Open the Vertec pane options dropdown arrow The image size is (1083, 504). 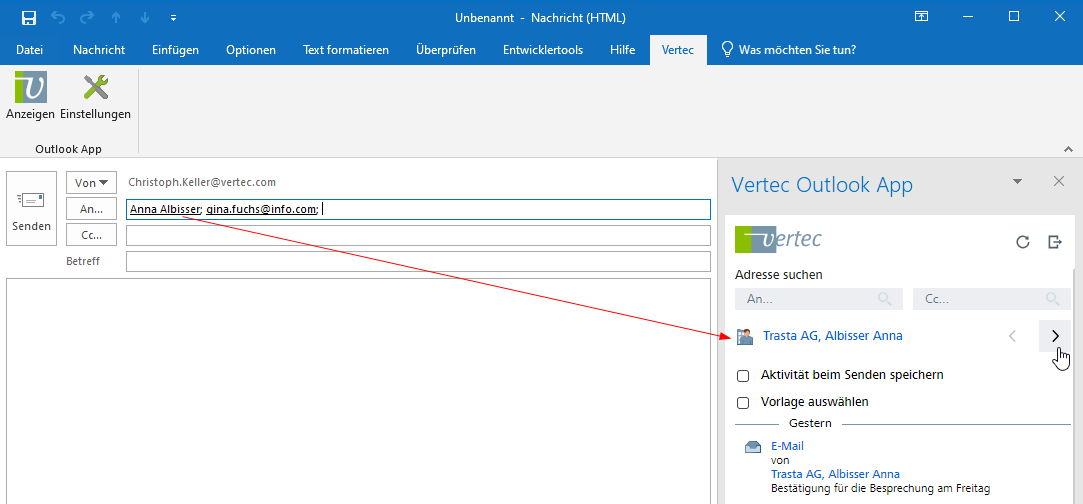[1018, 181]
